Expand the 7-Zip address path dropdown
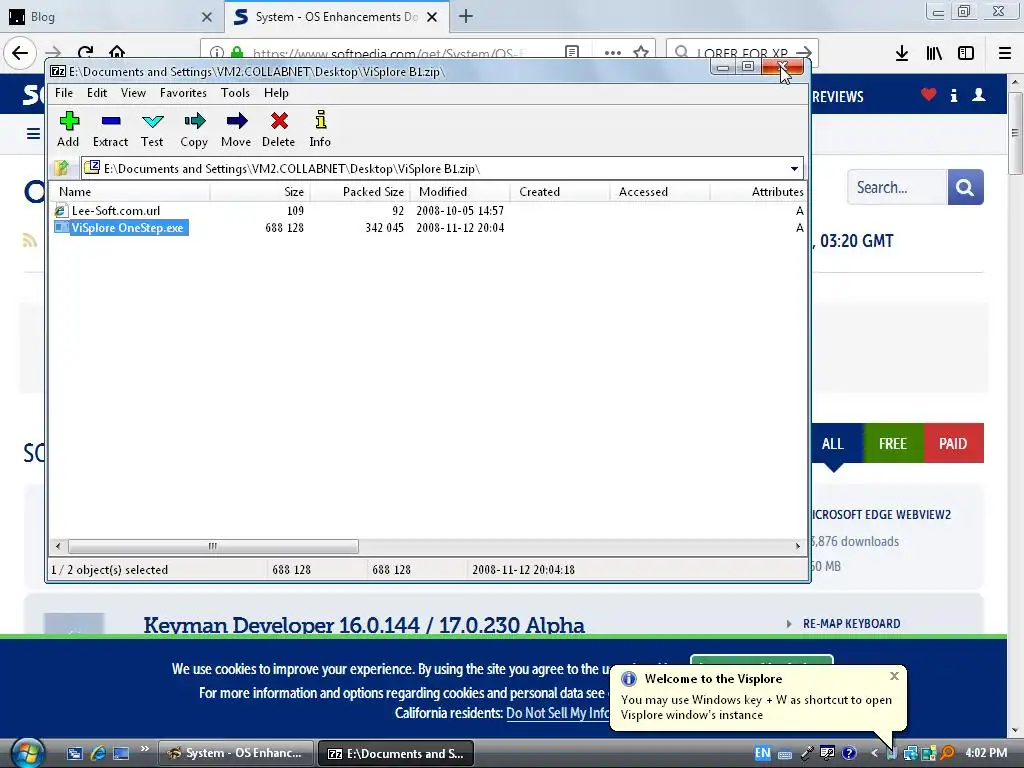 (794, 168)
